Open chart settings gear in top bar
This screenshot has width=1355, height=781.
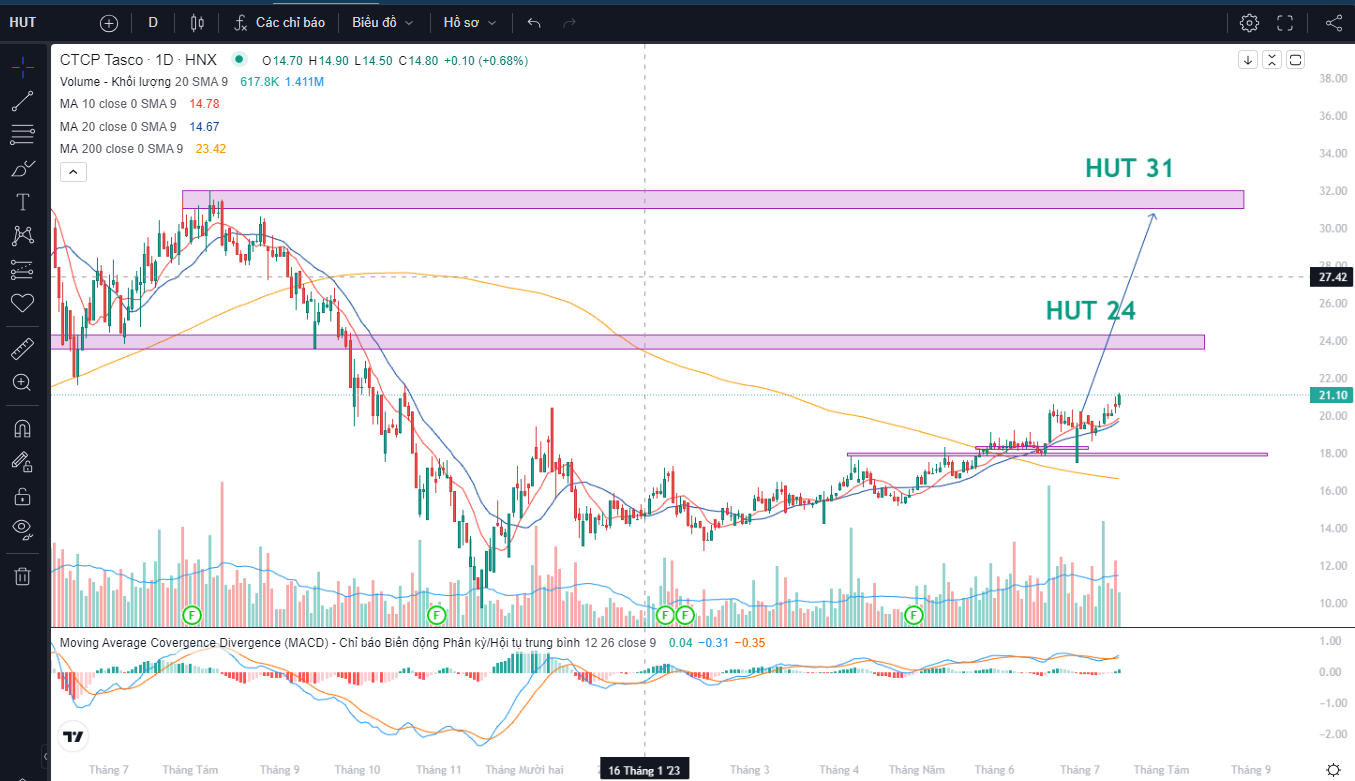pos(1249,22)
